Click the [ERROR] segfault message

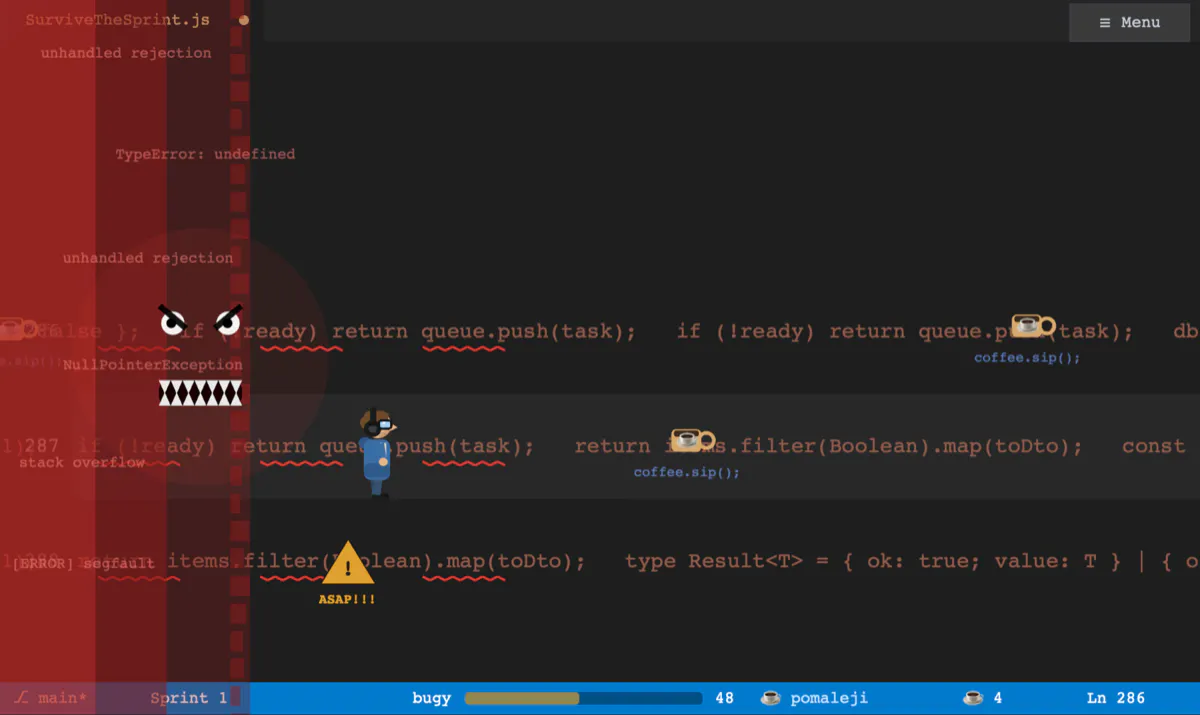tap(84, 564)
